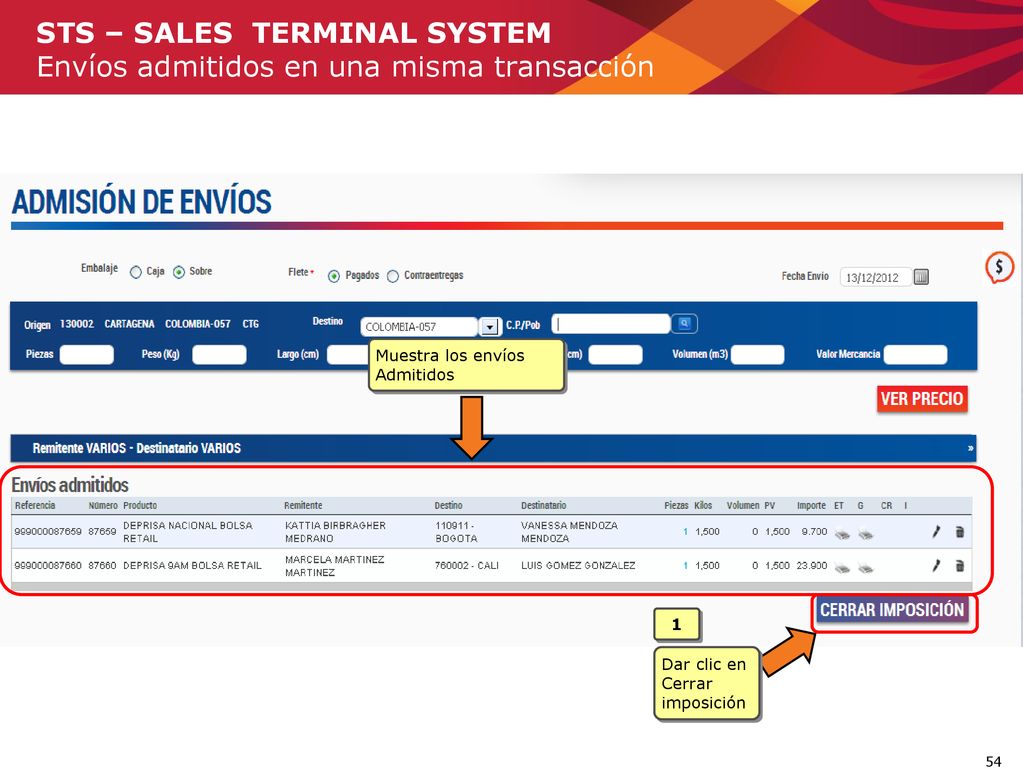Click the Referencia column header
This screenshot has width=1023, height=783.
(x=35, y=506)
